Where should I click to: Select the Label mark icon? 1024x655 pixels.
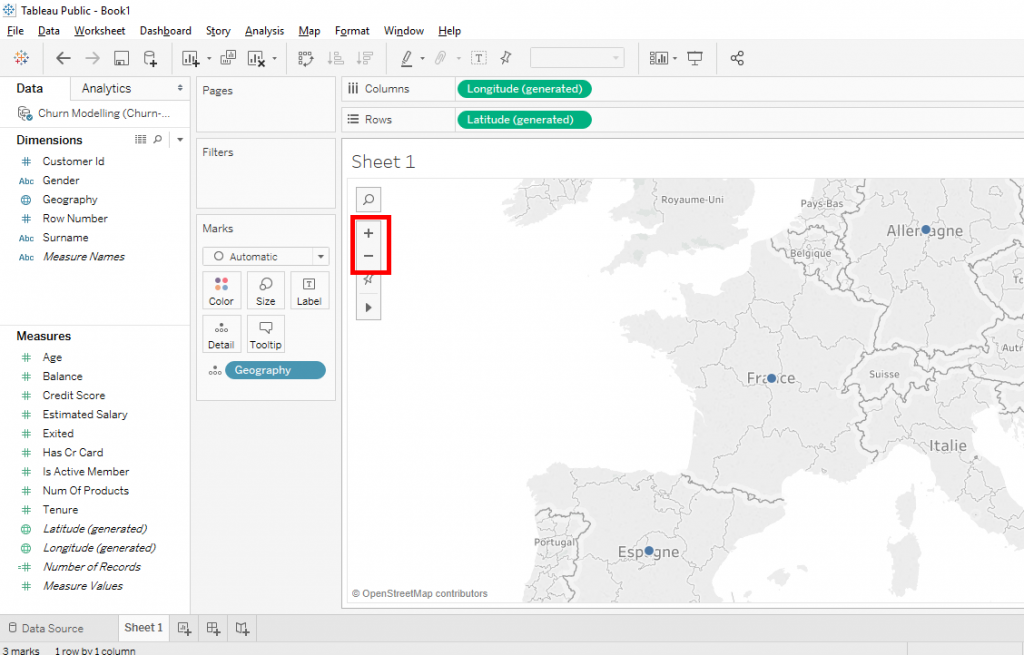[309, 290]
